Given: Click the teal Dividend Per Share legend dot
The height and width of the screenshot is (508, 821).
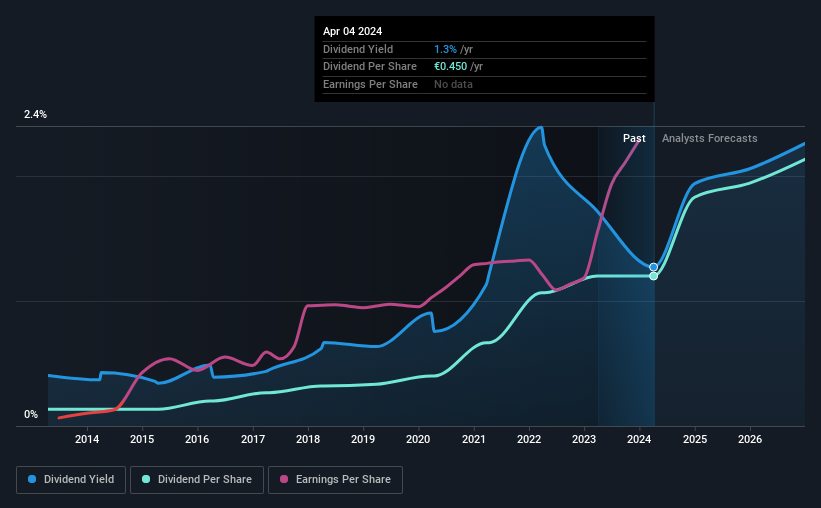Looking at the screenshot, I should [x=146, y=479].
